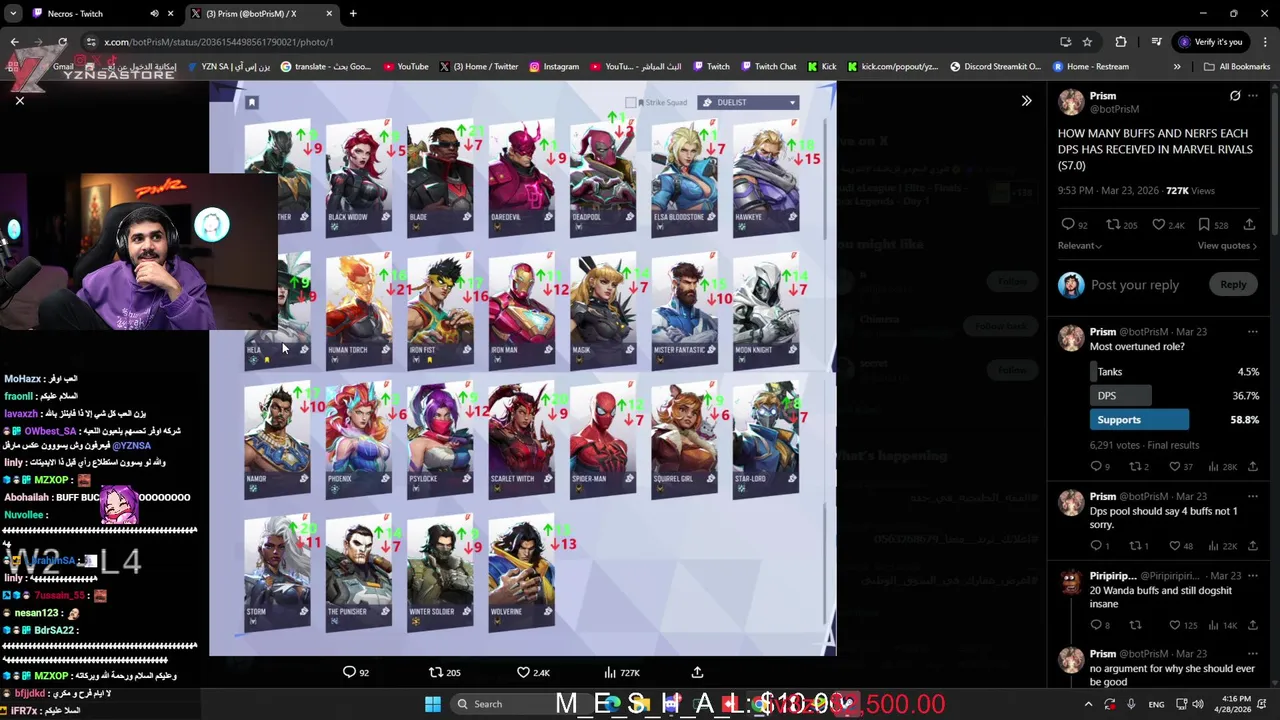Bookmark this page with the star icon
1280x720 pixels.
pyautogui.click(x=1087, y=42)
